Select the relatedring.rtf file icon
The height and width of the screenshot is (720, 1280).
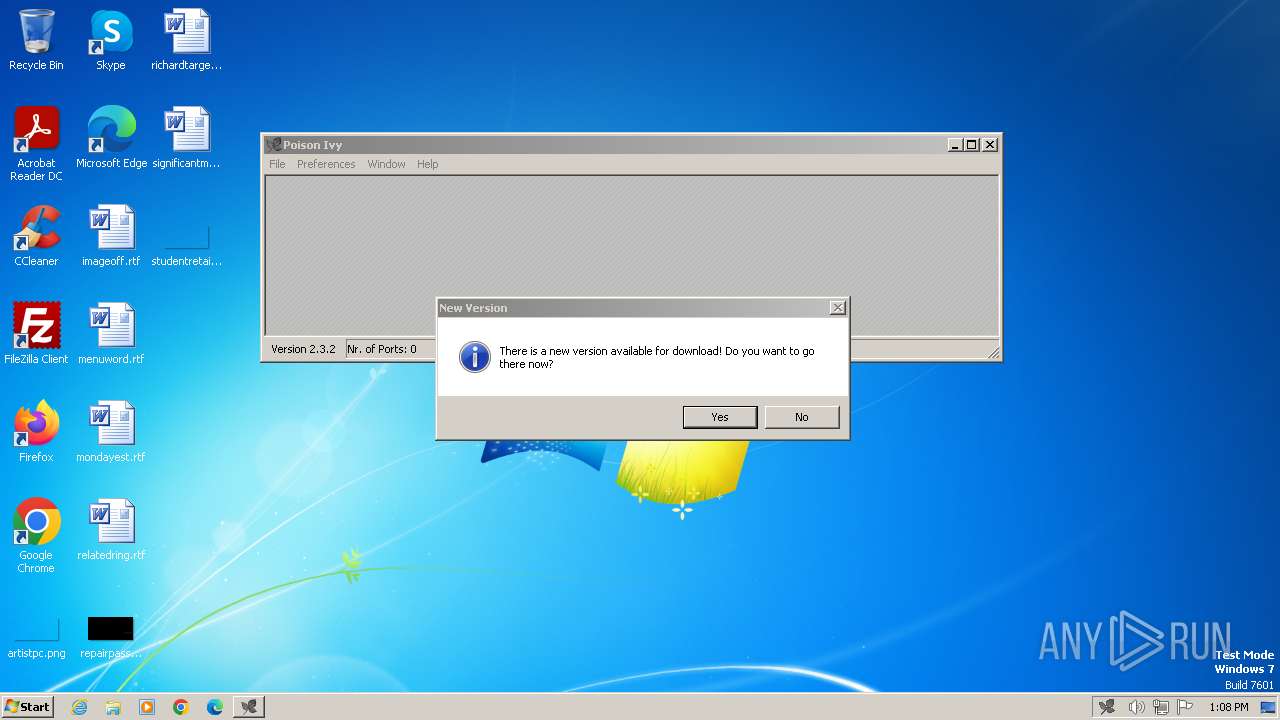[111, 530]
